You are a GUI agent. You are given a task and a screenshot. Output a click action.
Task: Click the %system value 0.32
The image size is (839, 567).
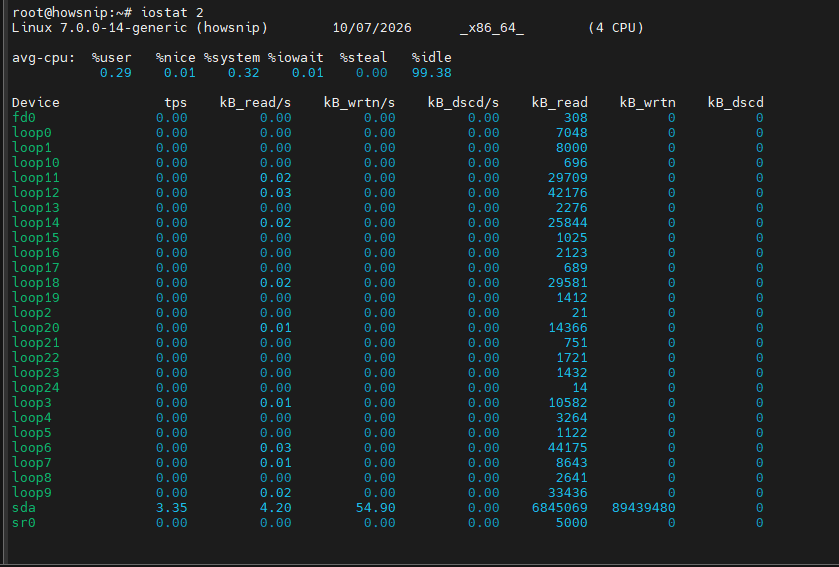(243, 73)
